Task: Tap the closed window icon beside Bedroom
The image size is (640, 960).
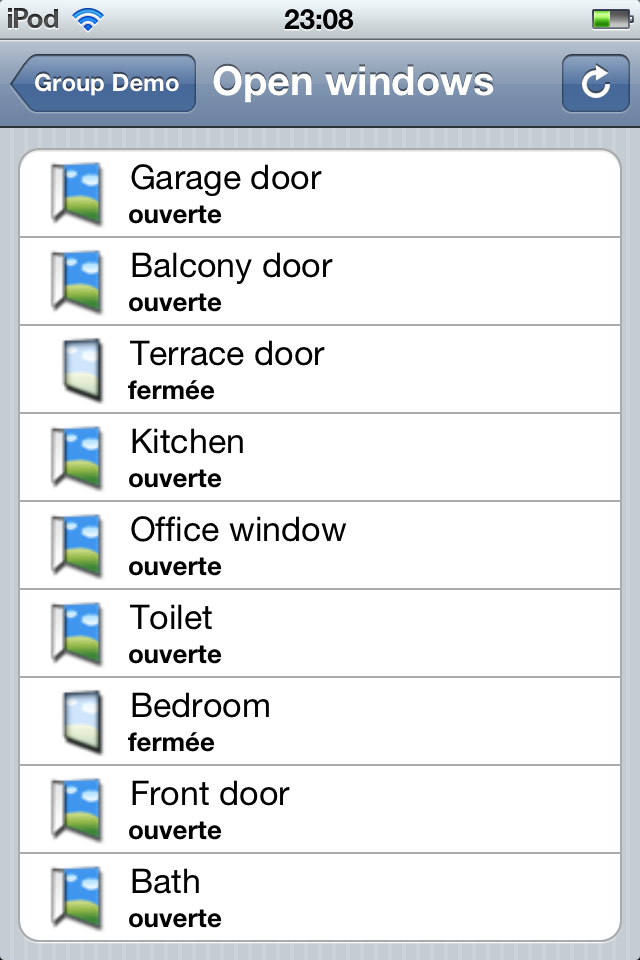Action: (x=80, y=722)
